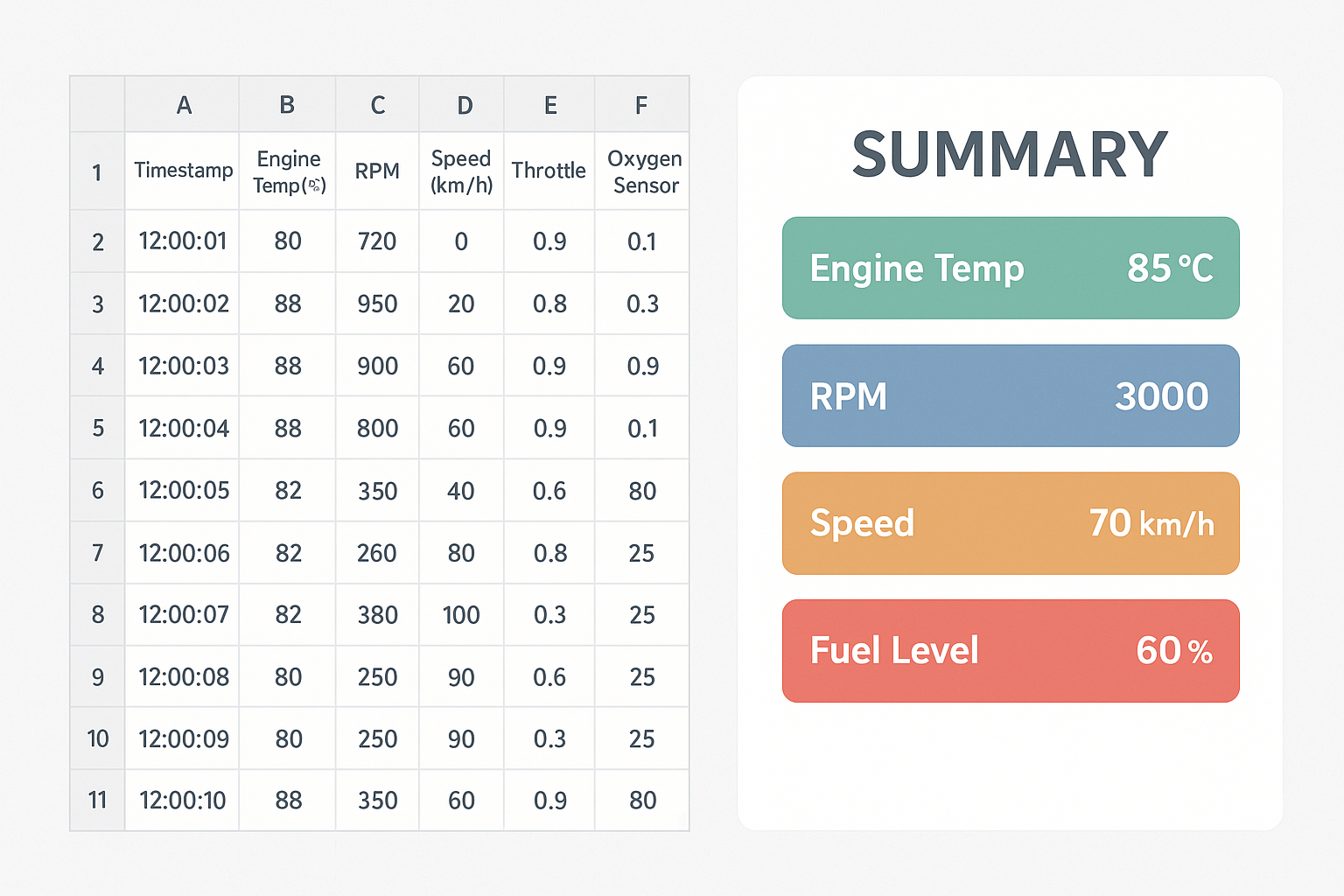The height and width of the screenshot is (896, 1344).
Task: Select speed cell showing 0
Action: [461, 241]
